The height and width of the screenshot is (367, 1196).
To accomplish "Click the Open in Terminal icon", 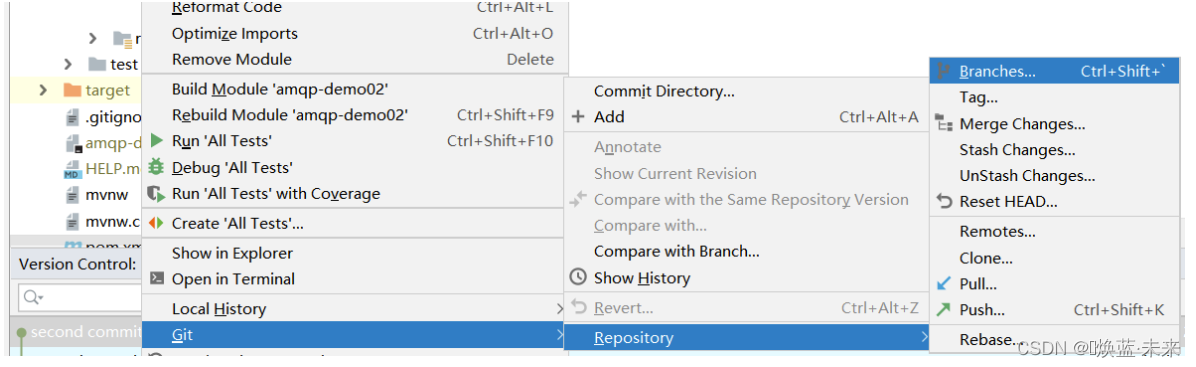I will [156, 278].
